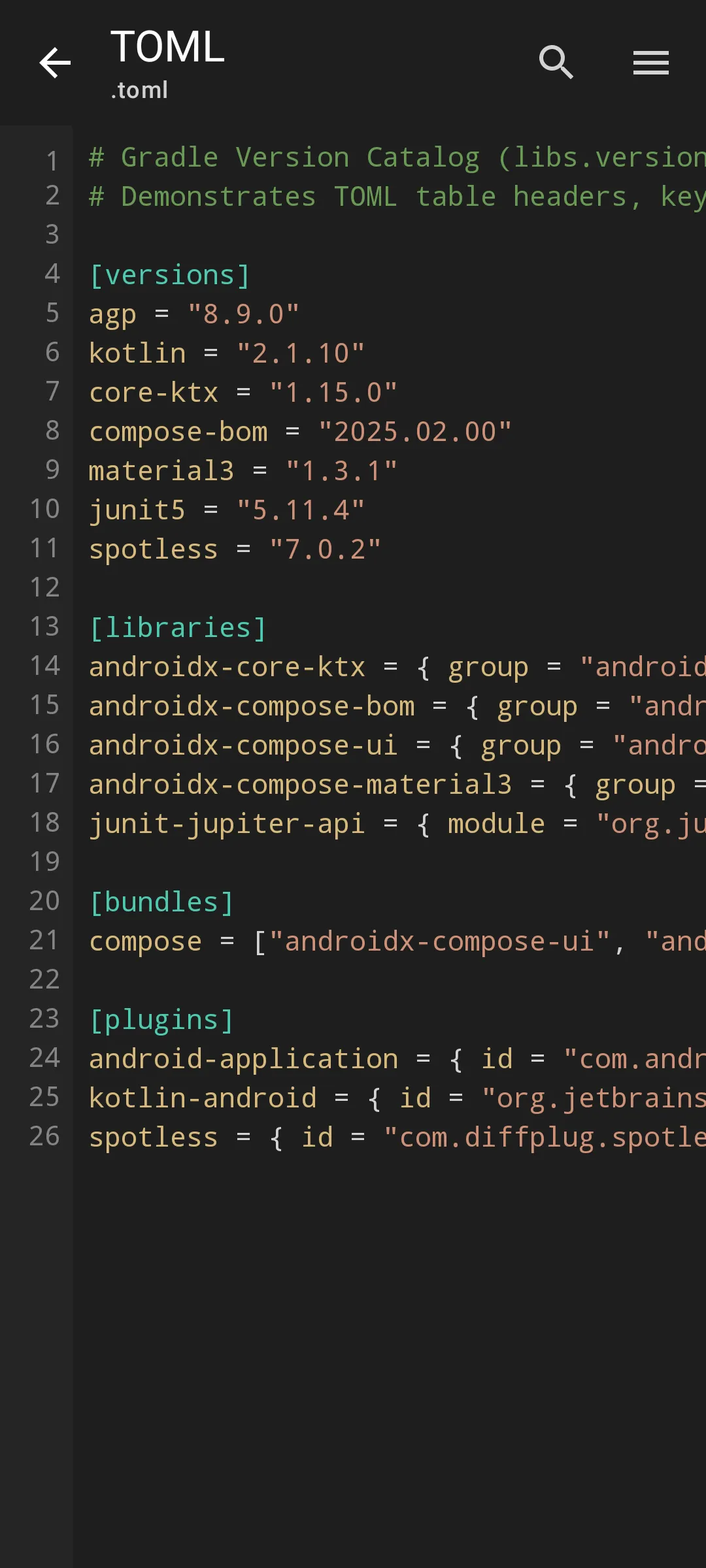This screenshot has width=706, height=1568.
Task: Click the android-application plugin entry
Action: 397,1059
